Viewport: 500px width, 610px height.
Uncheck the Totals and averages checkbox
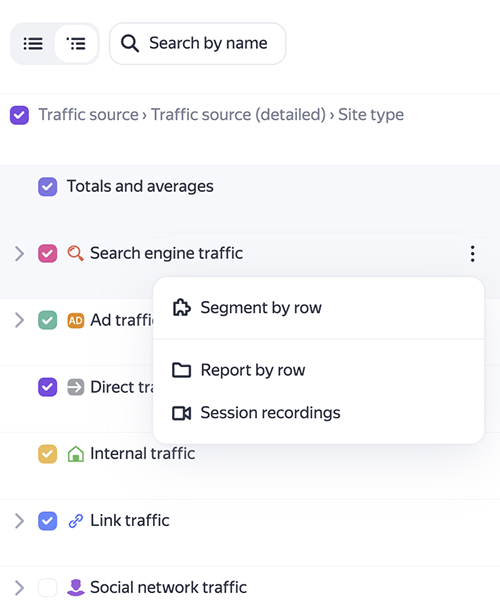tap(47, 187)
